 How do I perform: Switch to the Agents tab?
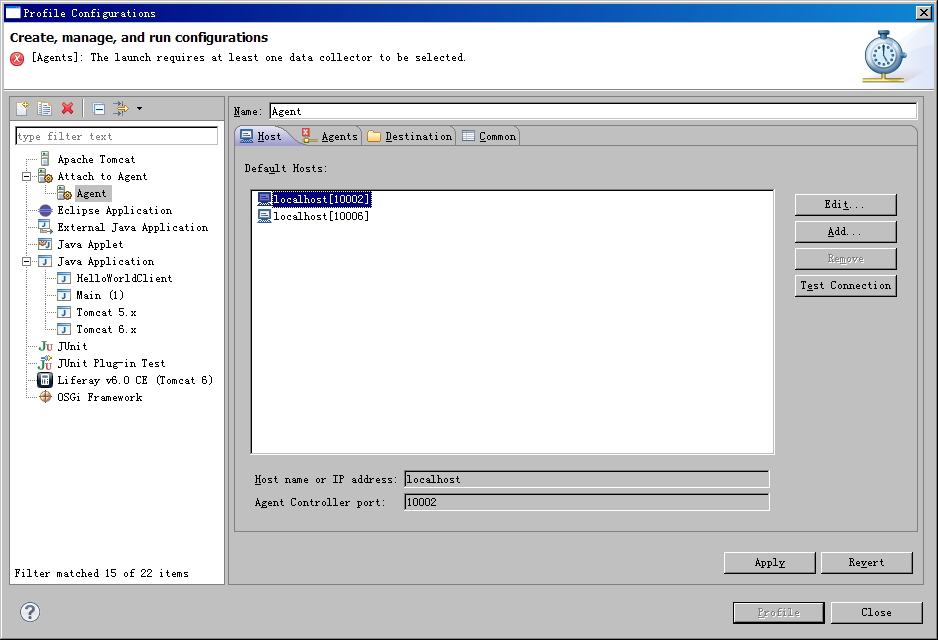(330, 136)
